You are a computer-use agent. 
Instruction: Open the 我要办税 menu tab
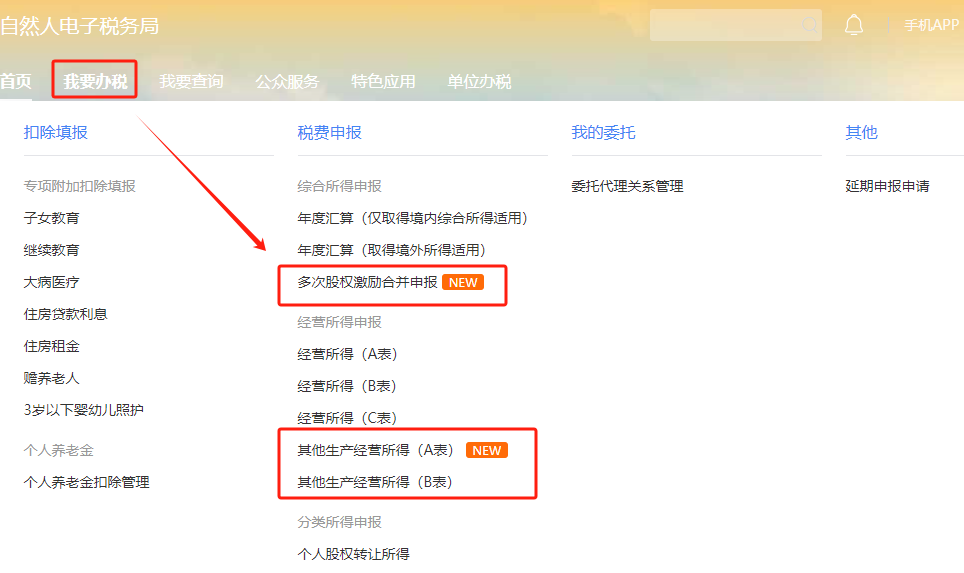(x=95, y=81)
